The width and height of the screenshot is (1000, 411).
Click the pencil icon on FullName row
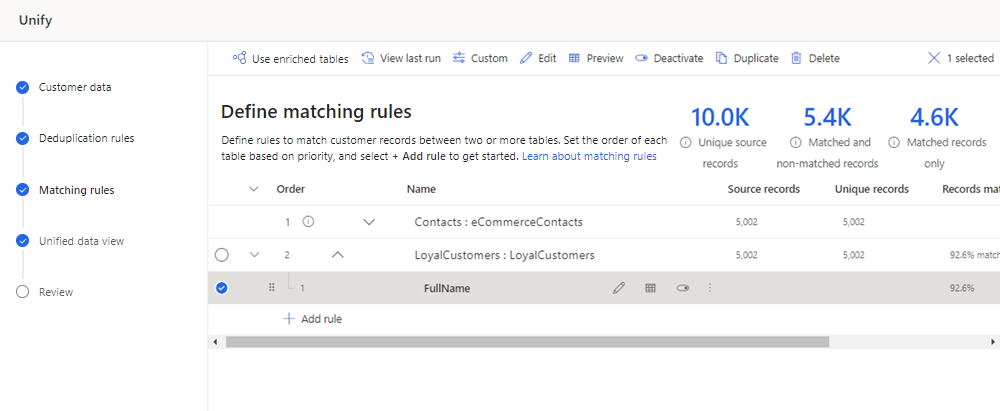click(619, 288)
